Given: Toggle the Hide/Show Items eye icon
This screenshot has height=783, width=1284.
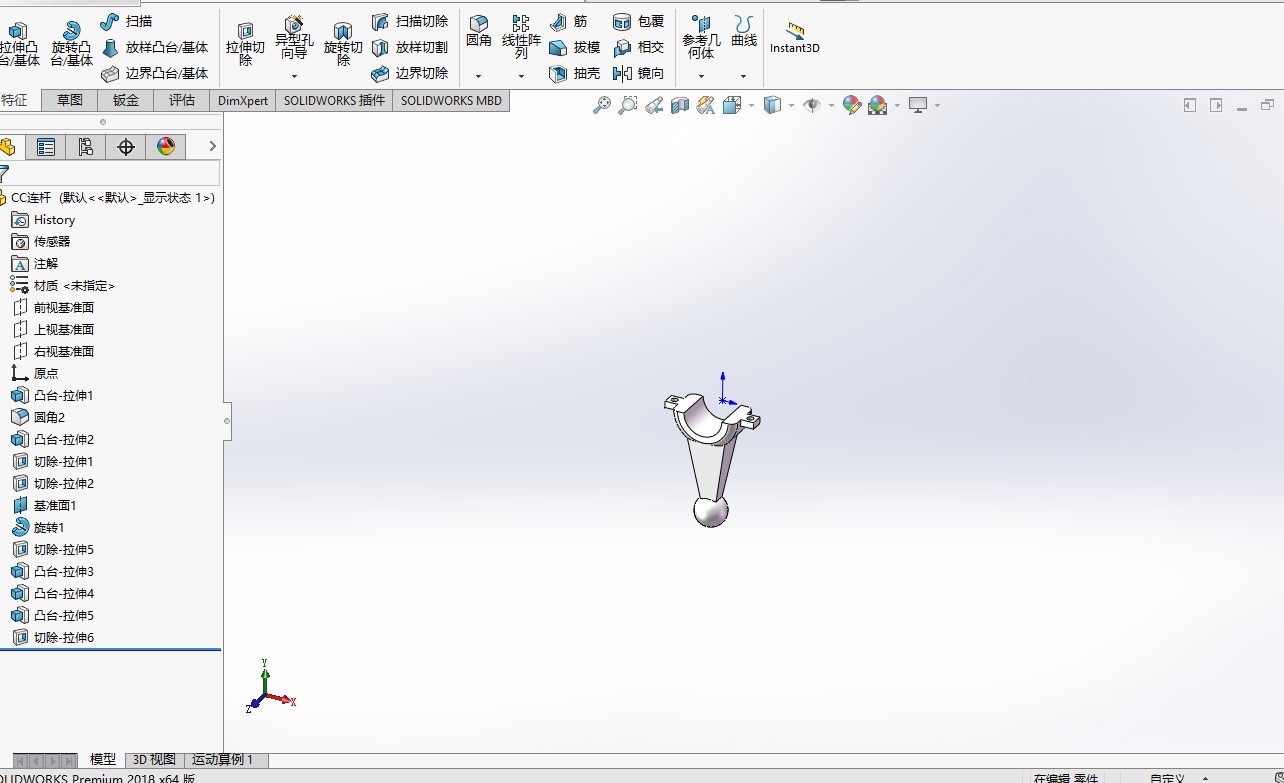Looking at the screenshot, I should [811, 105].
